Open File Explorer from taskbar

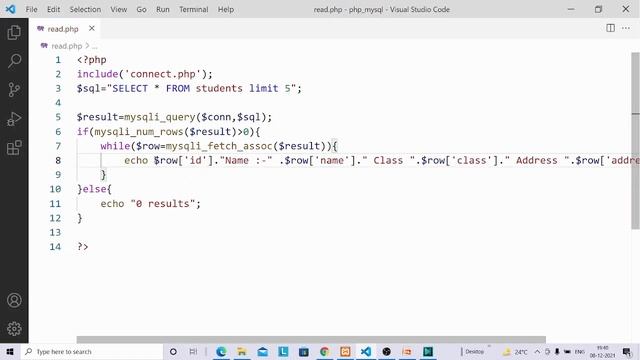(x=242, y=351)
